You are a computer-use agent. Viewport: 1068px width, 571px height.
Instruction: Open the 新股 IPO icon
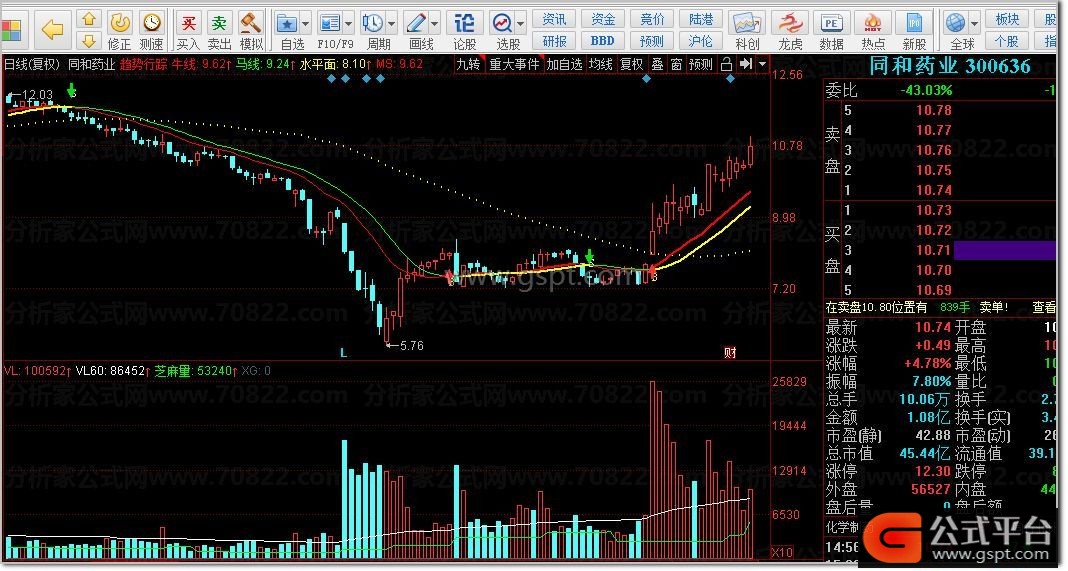(915, 24)
